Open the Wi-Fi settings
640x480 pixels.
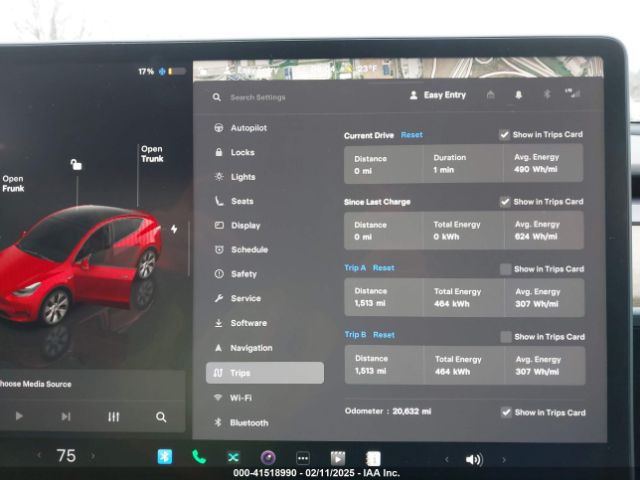233,398
